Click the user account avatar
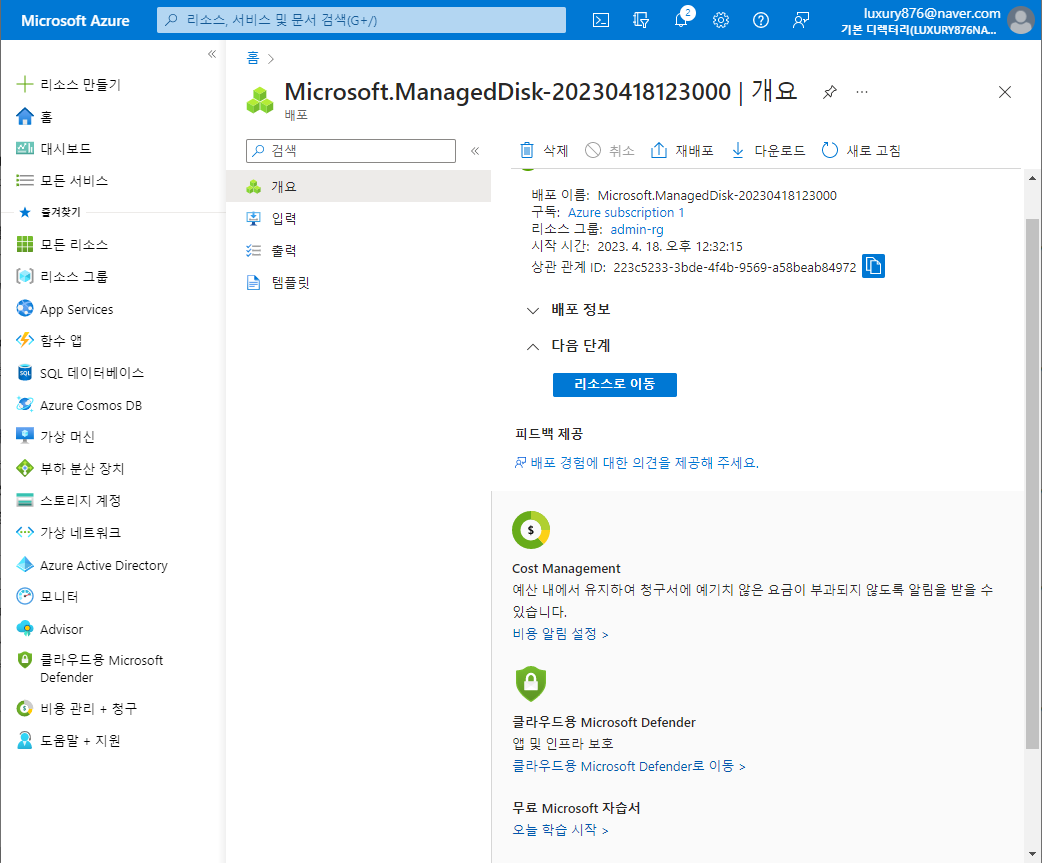Image resolution: width=1042 pixels, height=863 pixels. point(1021,20)
